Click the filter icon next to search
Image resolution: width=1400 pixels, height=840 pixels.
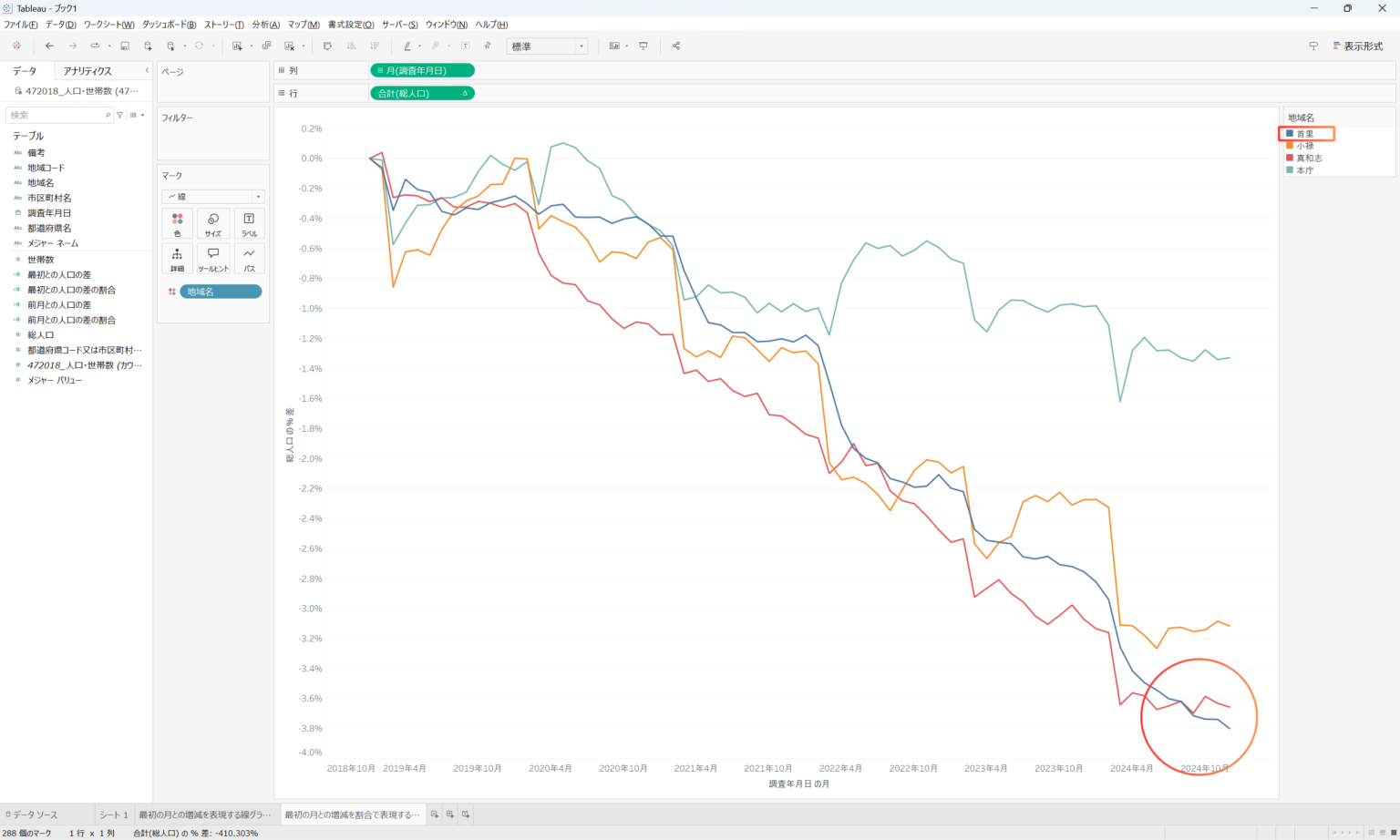tap(119, 115)
